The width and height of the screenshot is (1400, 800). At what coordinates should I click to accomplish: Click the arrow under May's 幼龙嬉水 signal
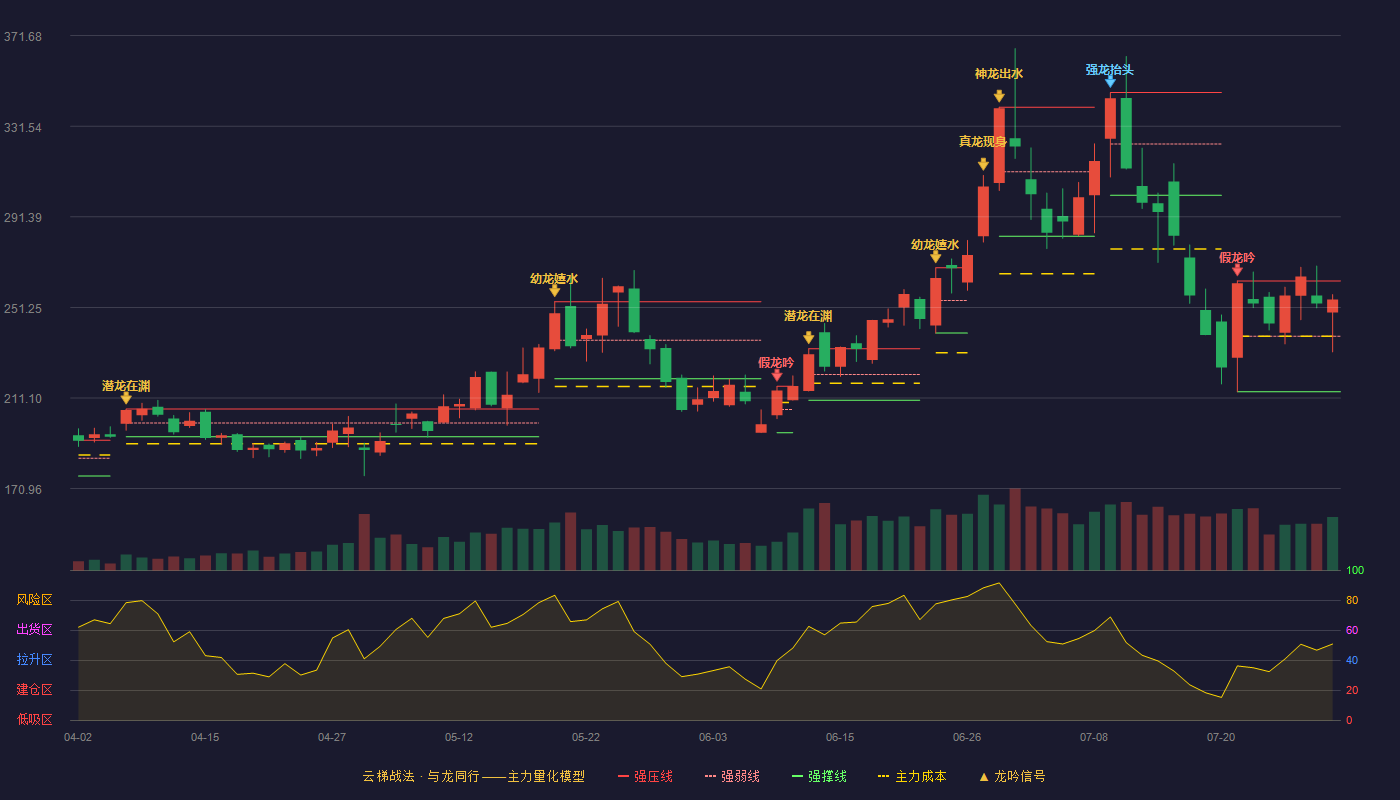(x=554, y=291)
